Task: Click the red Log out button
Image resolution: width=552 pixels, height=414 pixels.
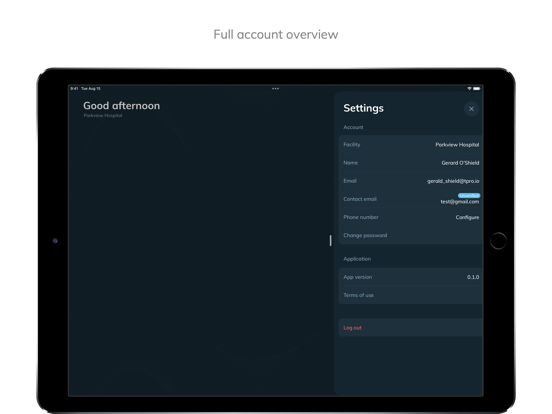Action: (410, 328)
